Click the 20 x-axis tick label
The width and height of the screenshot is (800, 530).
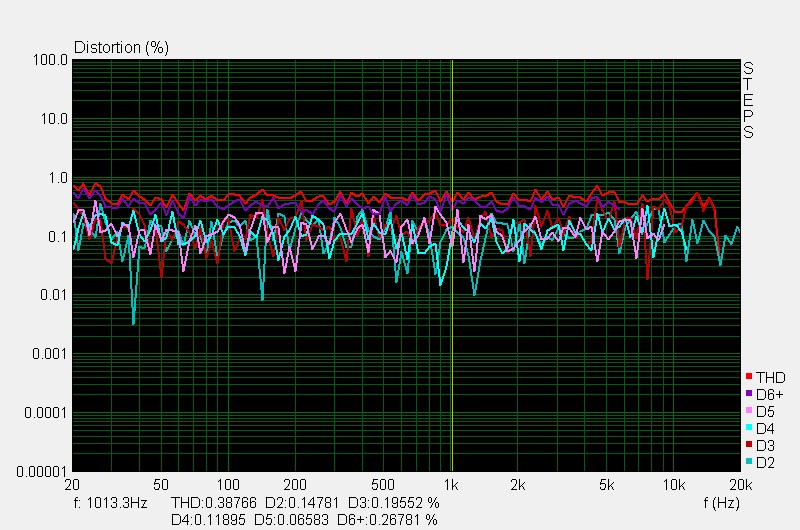[x=72, y=485]
